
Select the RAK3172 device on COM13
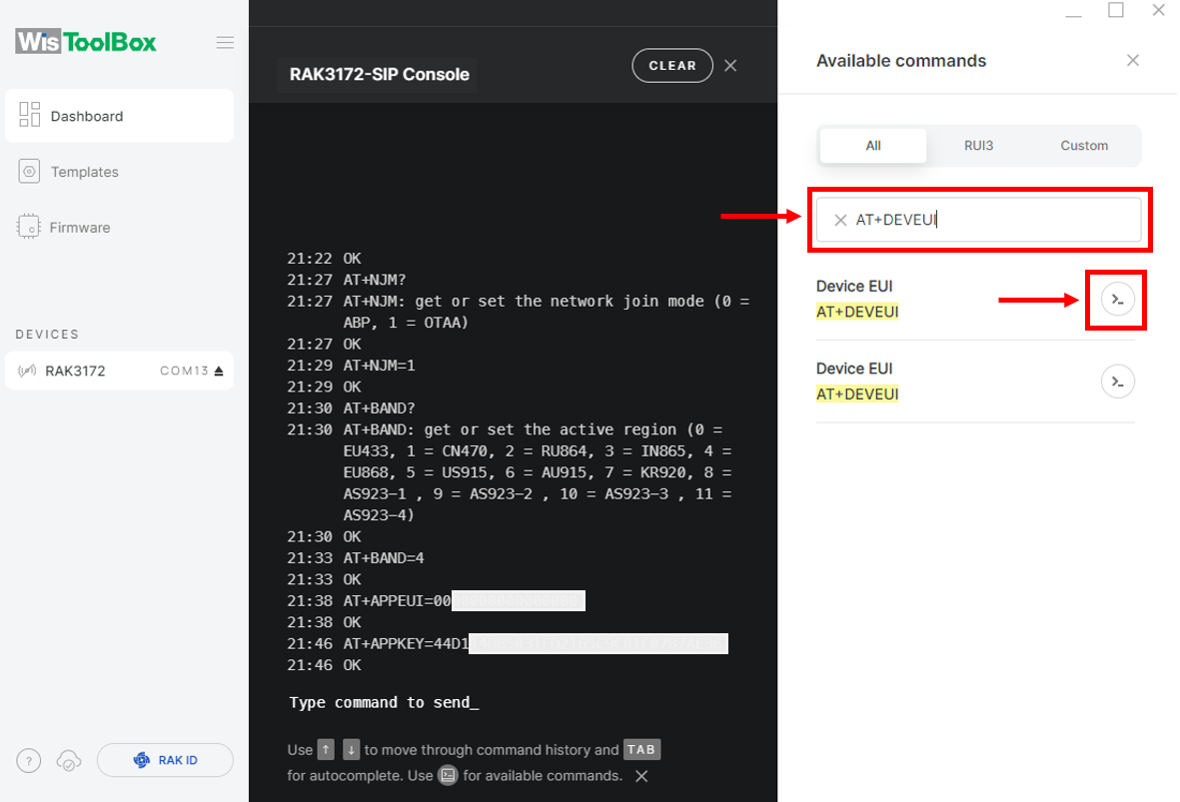pos(119,371)
